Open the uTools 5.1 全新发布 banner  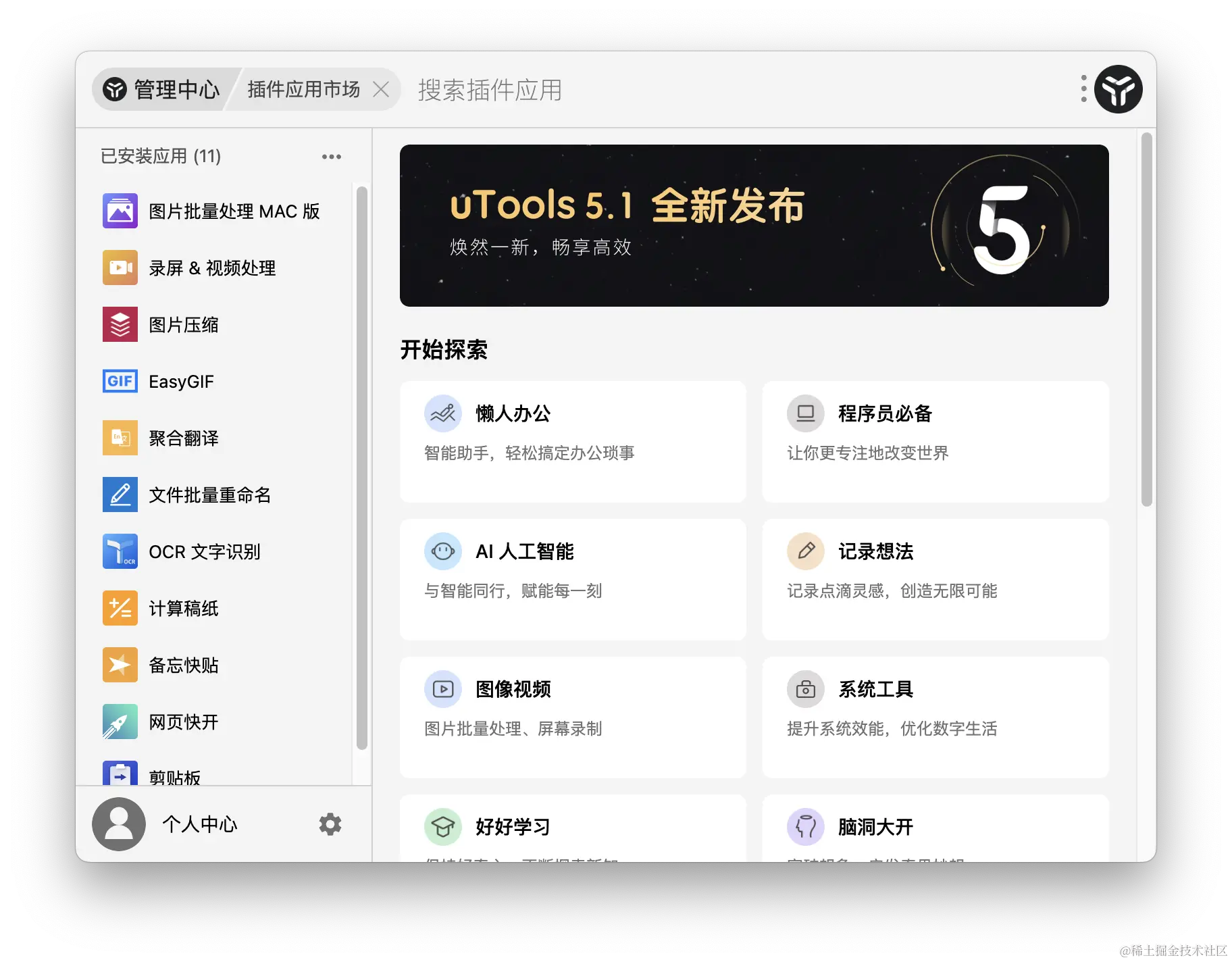754,226
